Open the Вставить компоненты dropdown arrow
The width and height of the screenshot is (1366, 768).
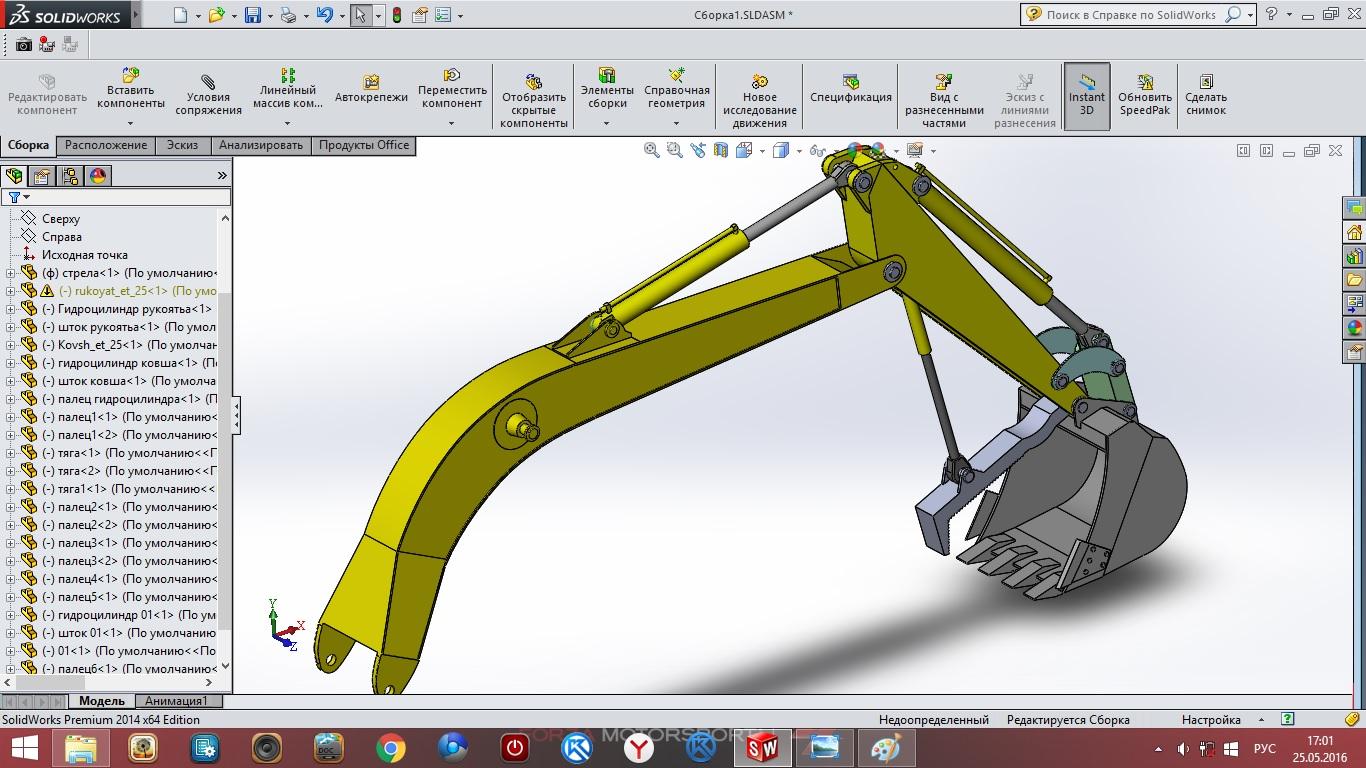point(131,123)
